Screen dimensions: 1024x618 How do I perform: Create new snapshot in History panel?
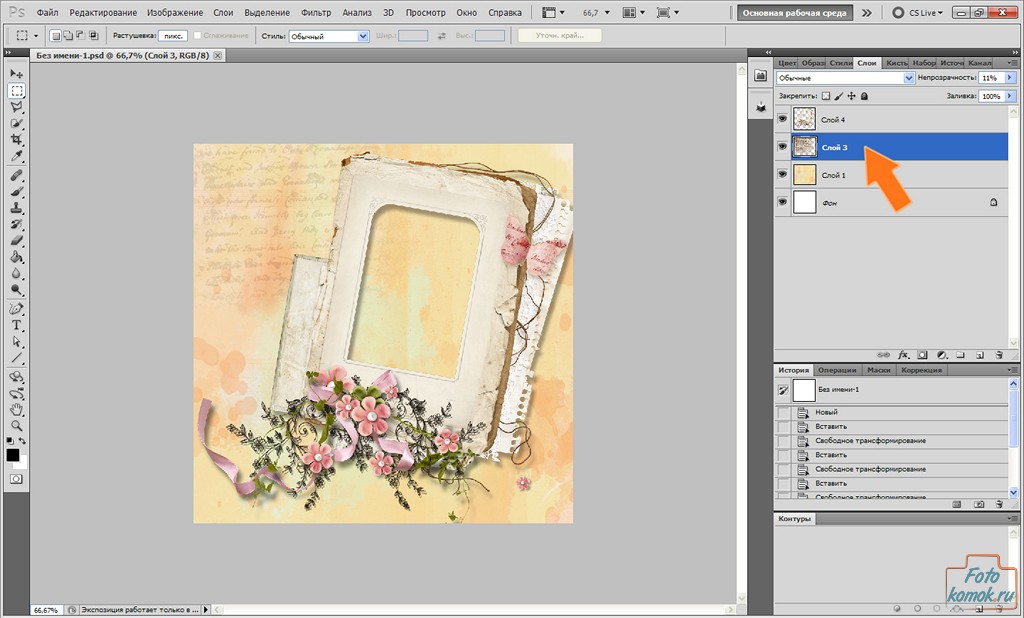pos(979,505)
